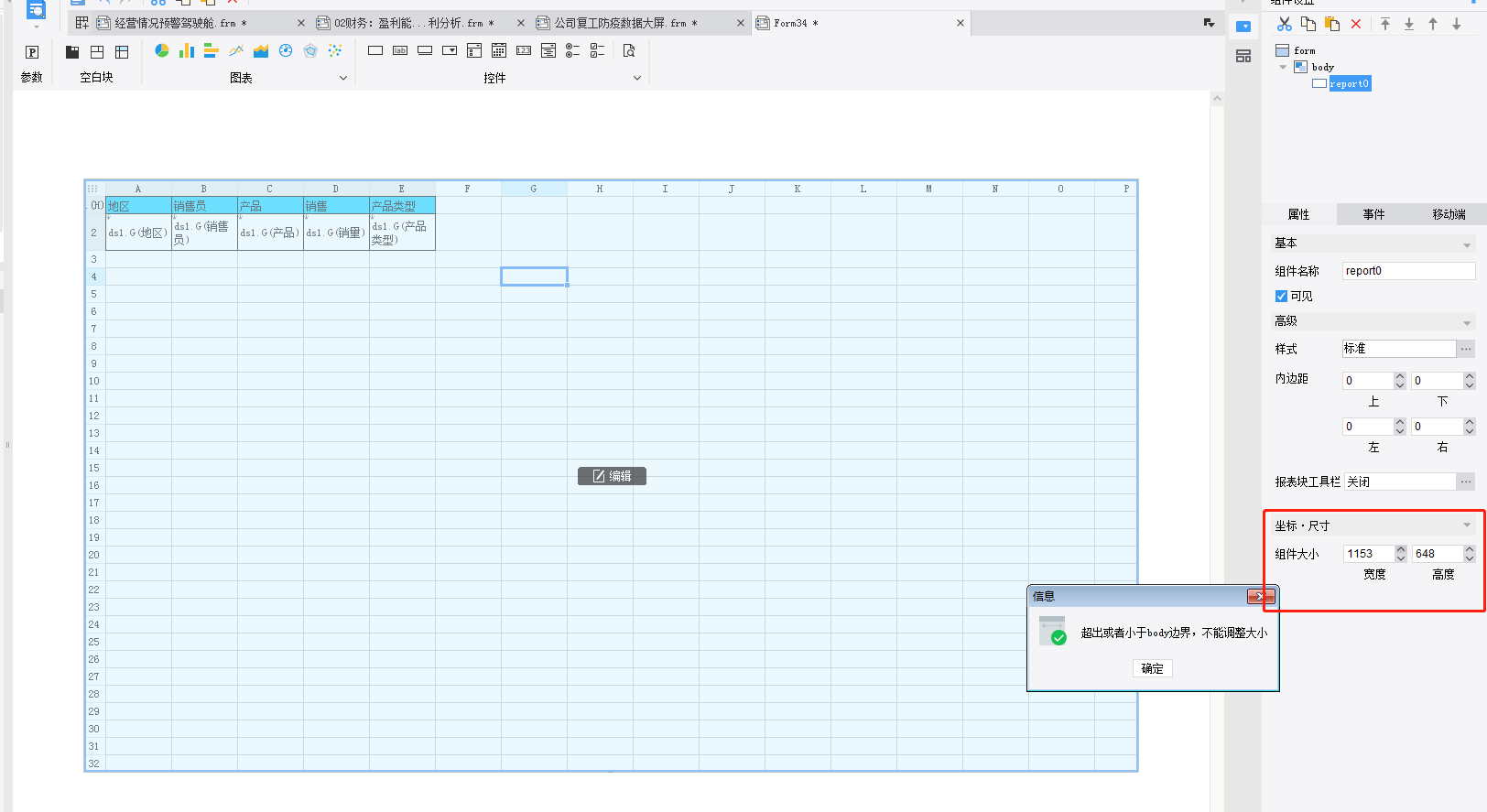
Task: Click the red delete X icon
Action: pyautogui.click(x=1356, y=24)
